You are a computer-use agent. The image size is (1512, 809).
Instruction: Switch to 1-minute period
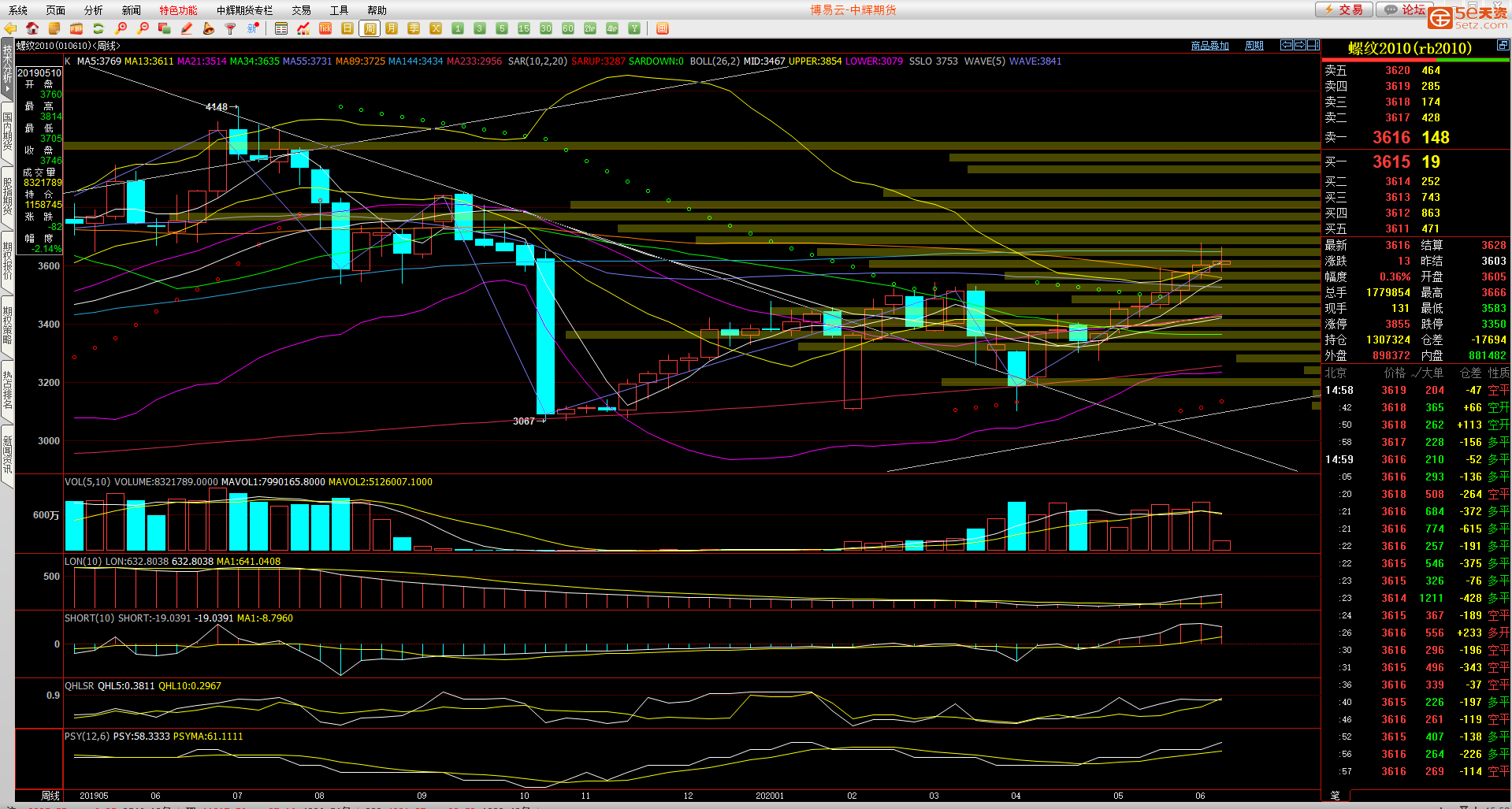458,28
